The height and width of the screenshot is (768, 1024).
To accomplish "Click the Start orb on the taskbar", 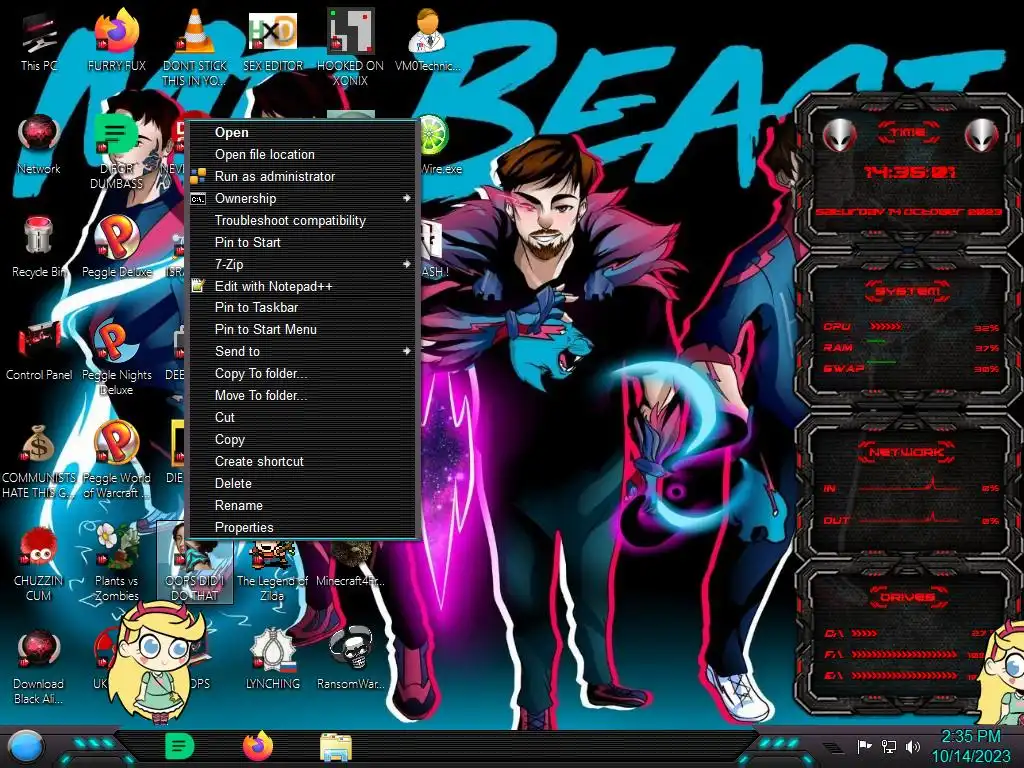I will [25, 747].
